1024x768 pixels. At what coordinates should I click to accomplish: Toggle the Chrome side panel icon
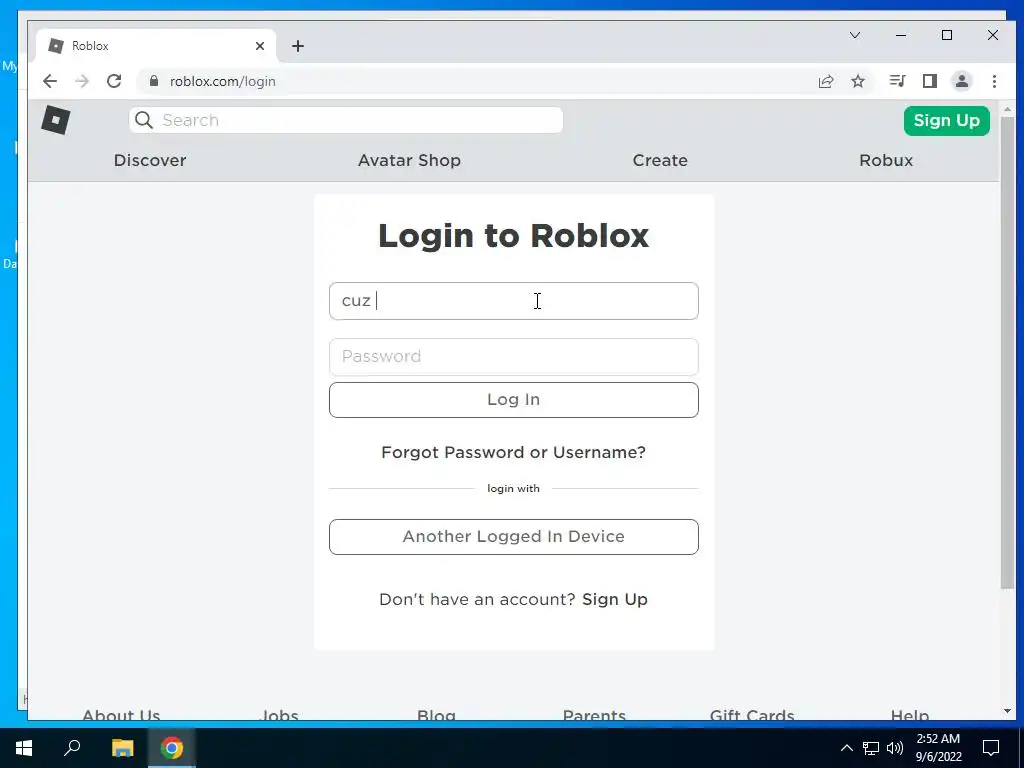tap(930, 81)
